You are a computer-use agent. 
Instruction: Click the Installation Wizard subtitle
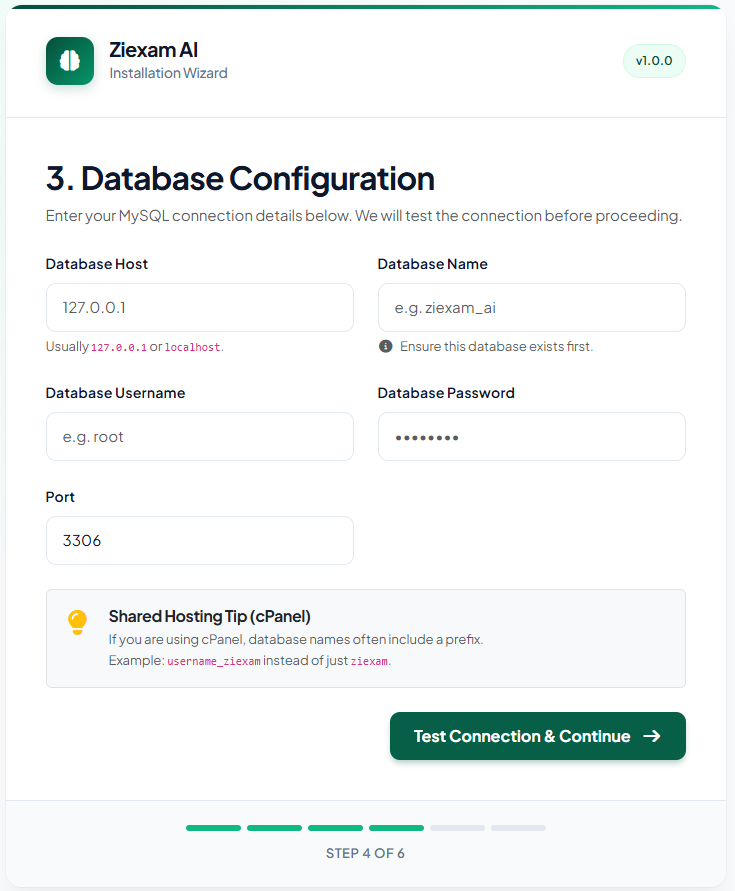(x=168, y=73)
